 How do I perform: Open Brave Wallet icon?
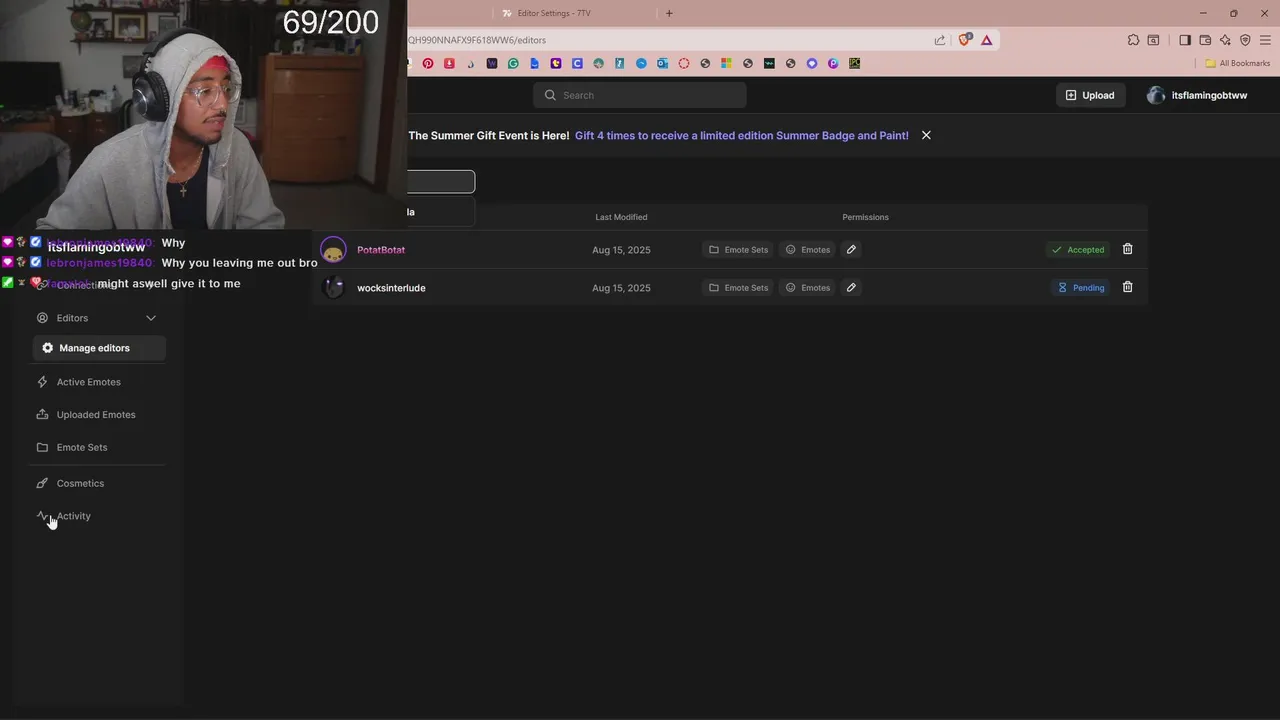pos(1205,40)
